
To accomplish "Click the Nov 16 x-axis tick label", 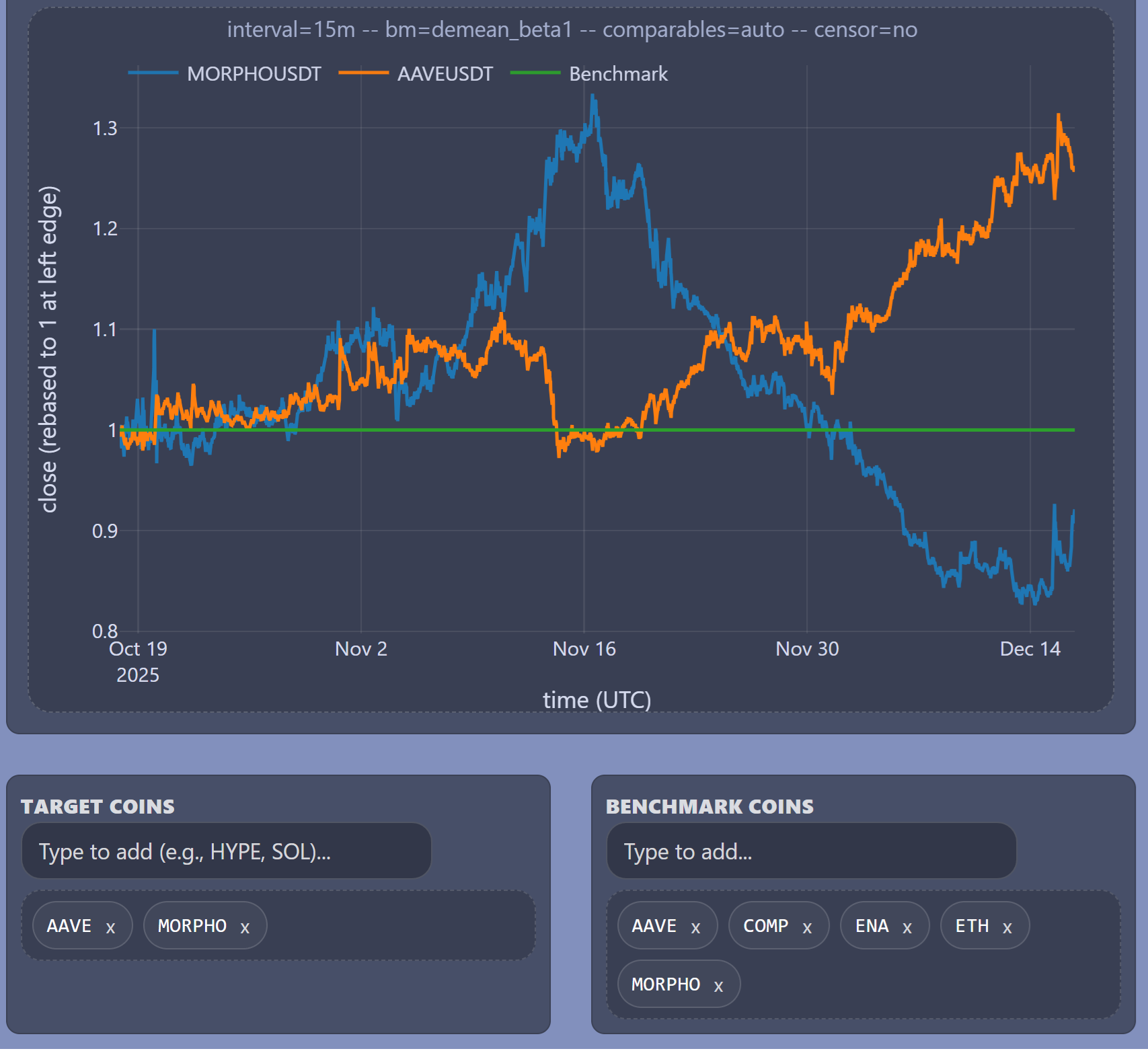I will point(584,649).
